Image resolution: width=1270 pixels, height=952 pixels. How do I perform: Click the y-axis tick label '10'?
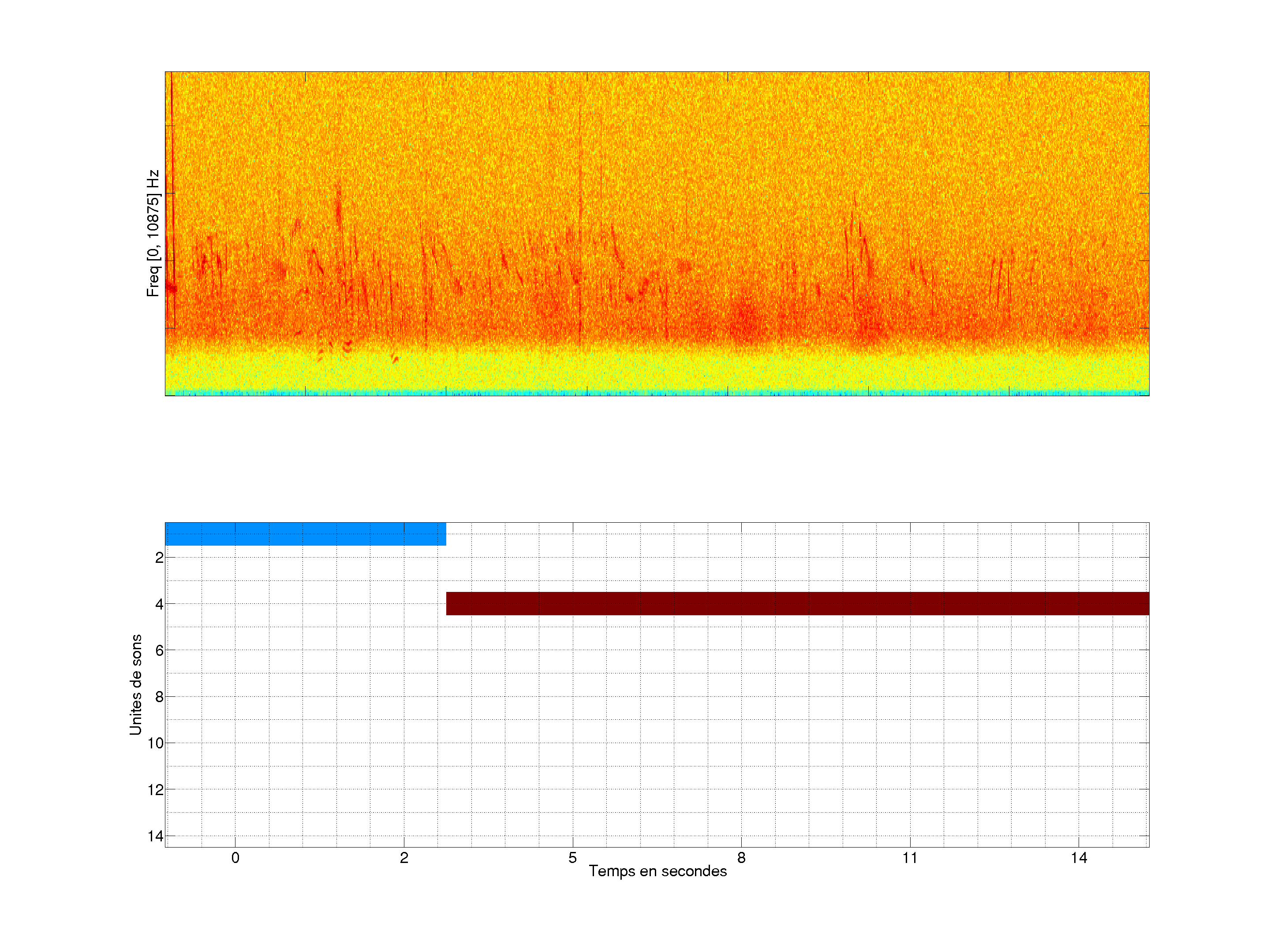(156, 744)
